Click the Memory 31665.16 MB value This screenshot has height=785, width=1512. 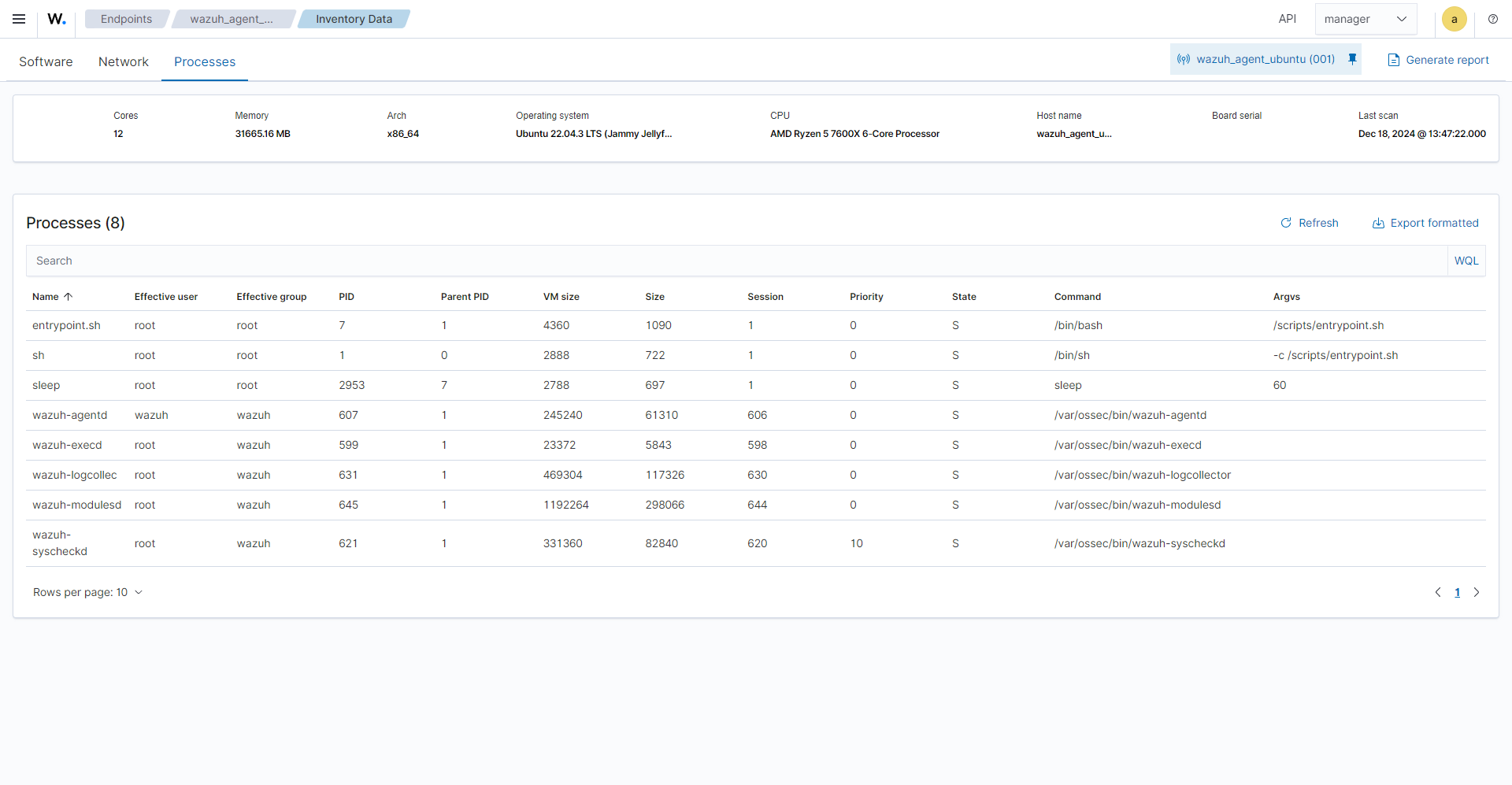(263, 134)
